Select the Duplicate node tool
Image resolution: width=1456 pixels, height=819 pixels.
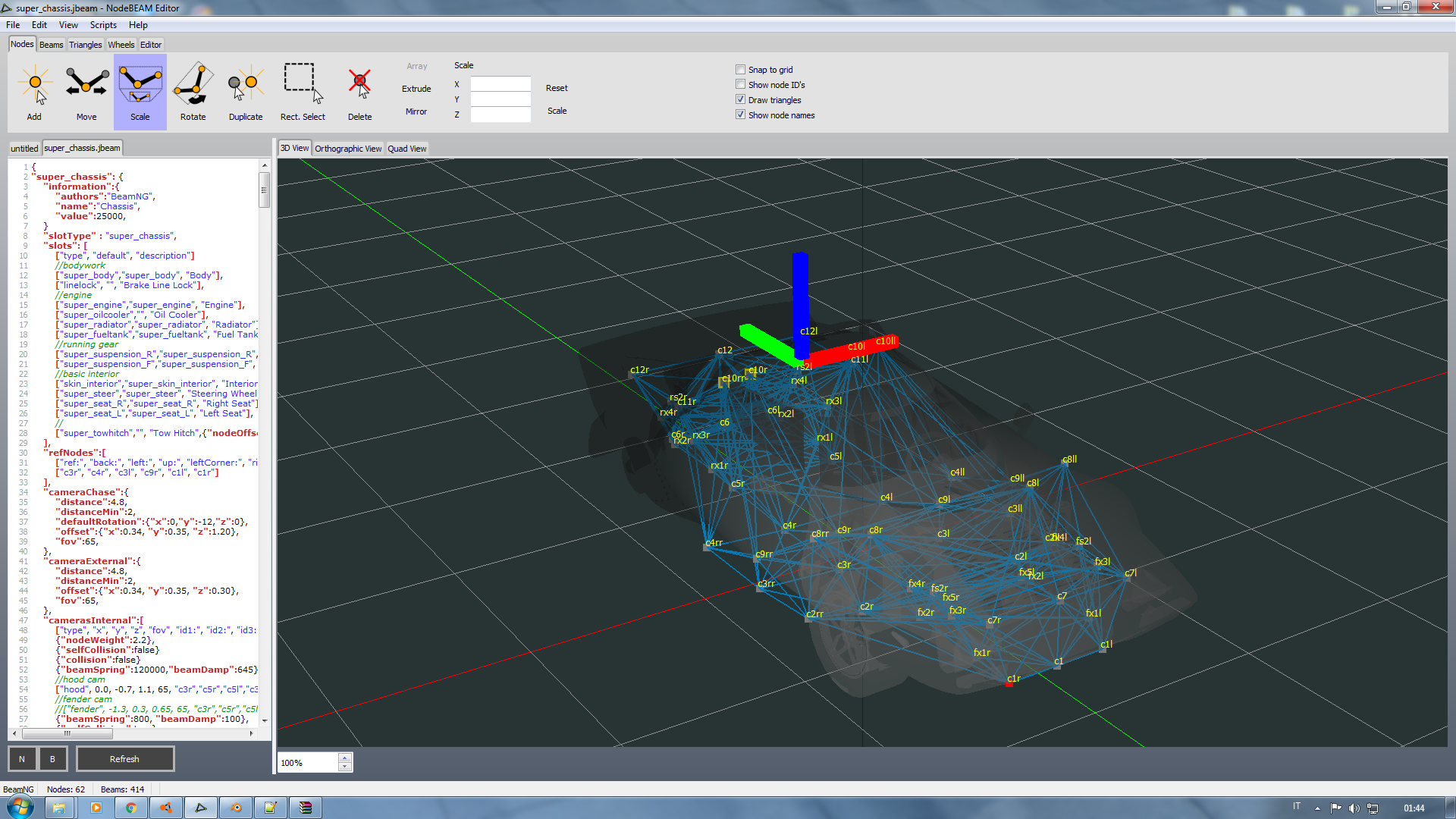246,93
